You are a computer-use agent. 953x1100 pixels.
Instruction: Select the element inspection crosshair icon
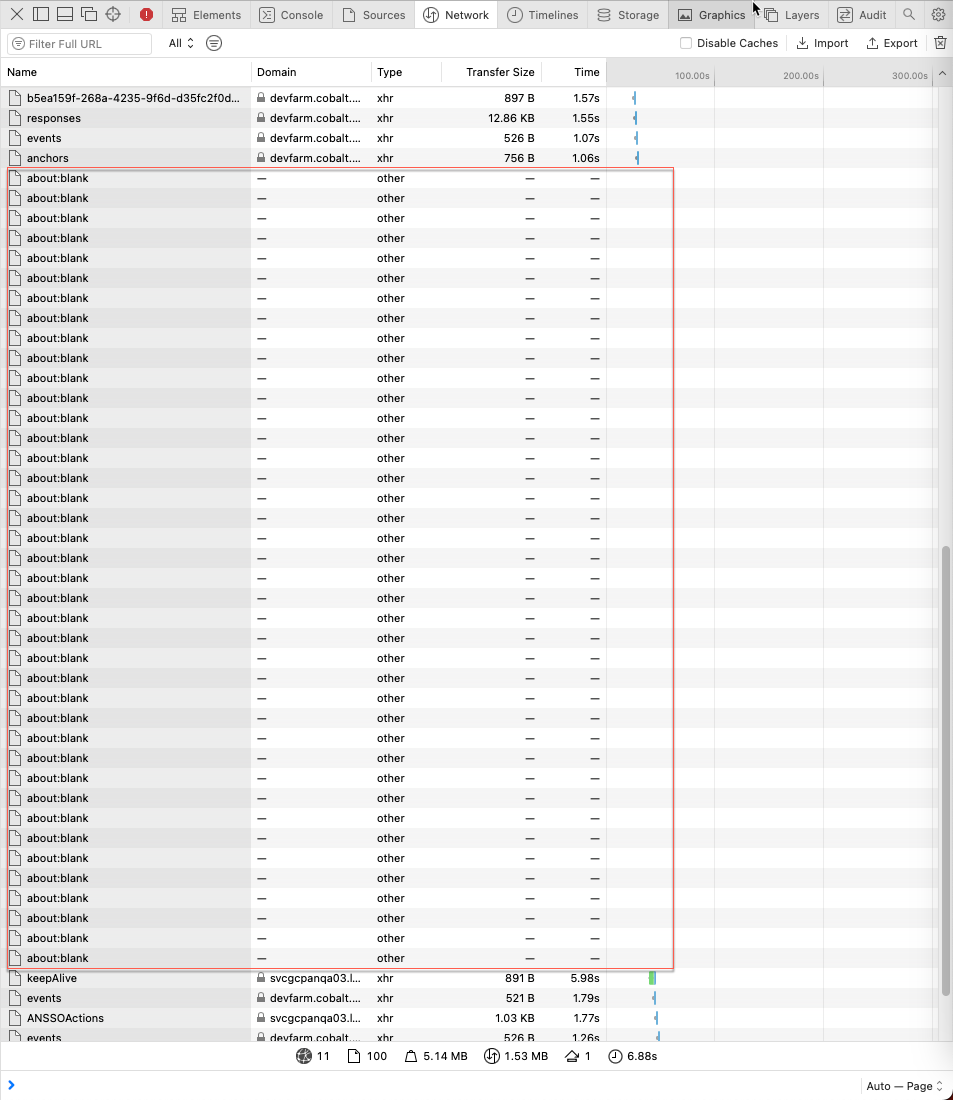[x=112, y=14]
